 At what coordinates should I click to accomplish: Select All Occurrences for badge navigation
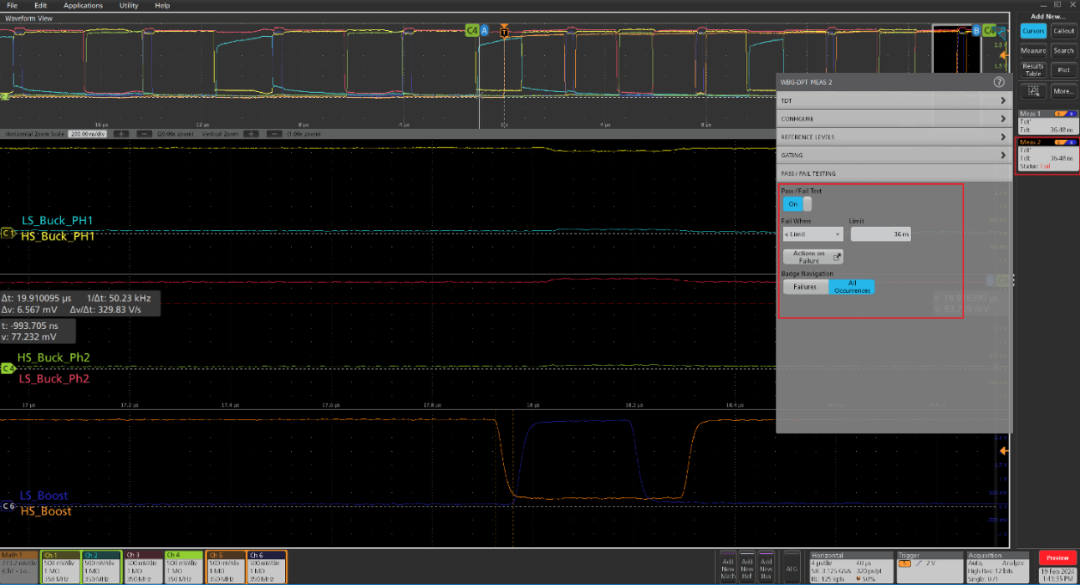pos(852,287)
